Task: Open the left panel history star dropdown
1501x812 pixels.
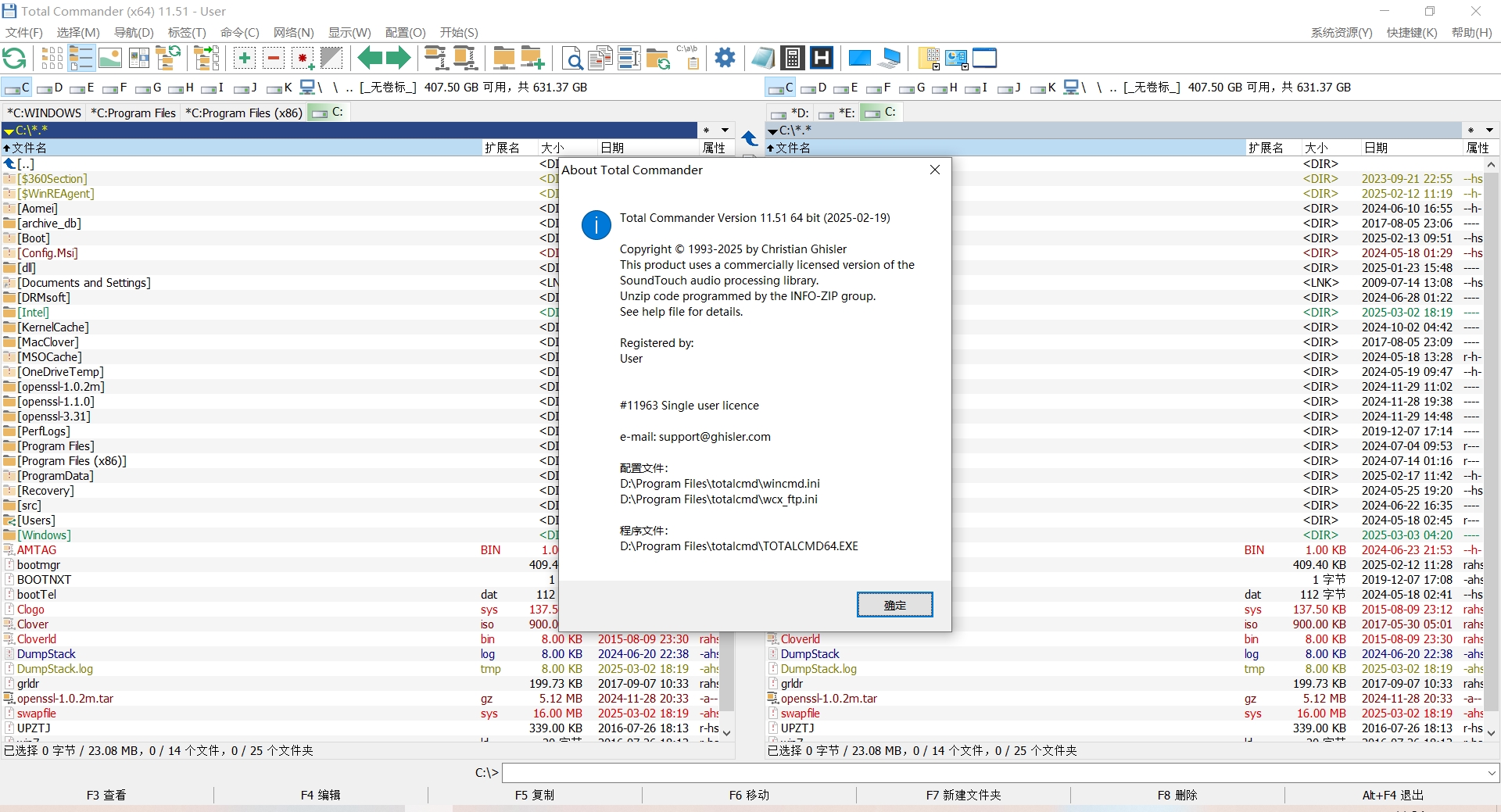Action: tap(706, 131)
